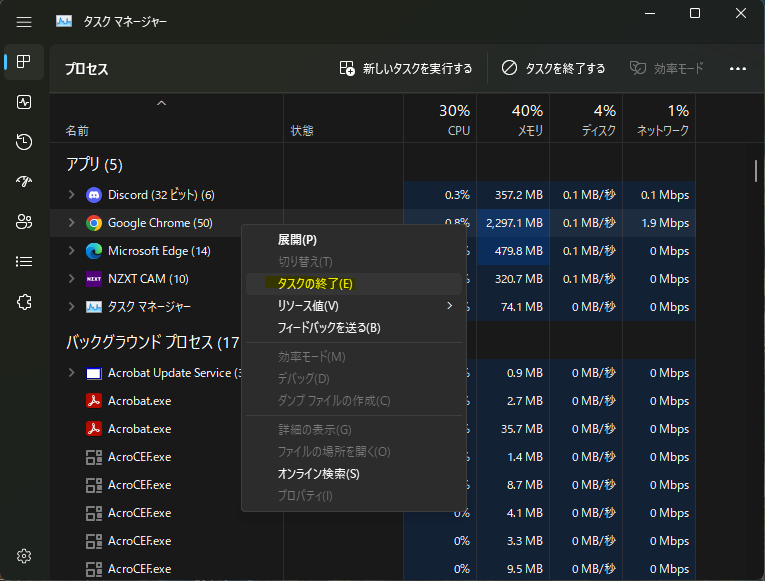
Task: Select the Microsoft Edge (14) row name
Action: pos(159,251)
